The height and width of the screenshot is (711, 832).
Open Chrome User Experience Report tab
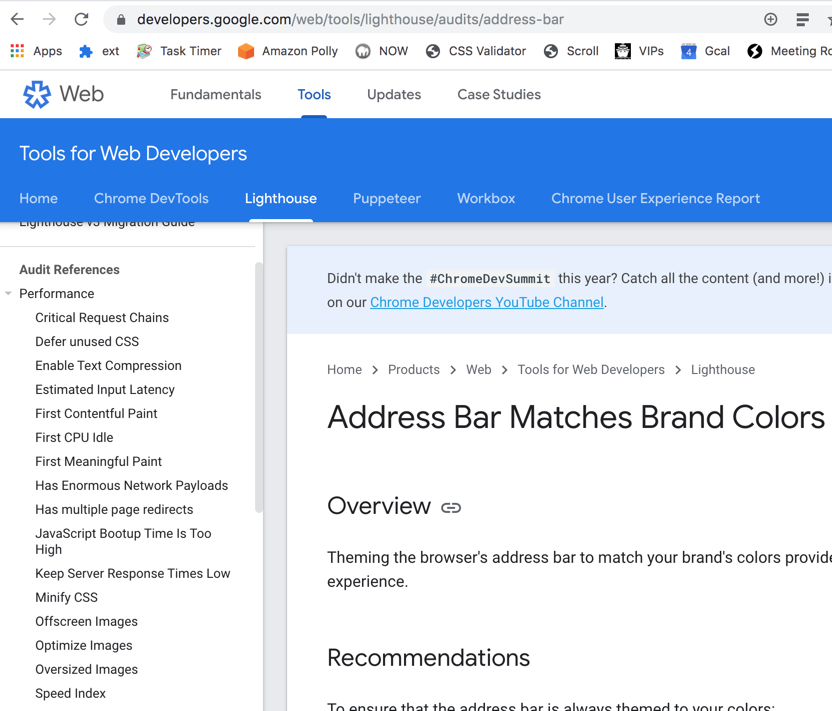click(x=655, y=198)
